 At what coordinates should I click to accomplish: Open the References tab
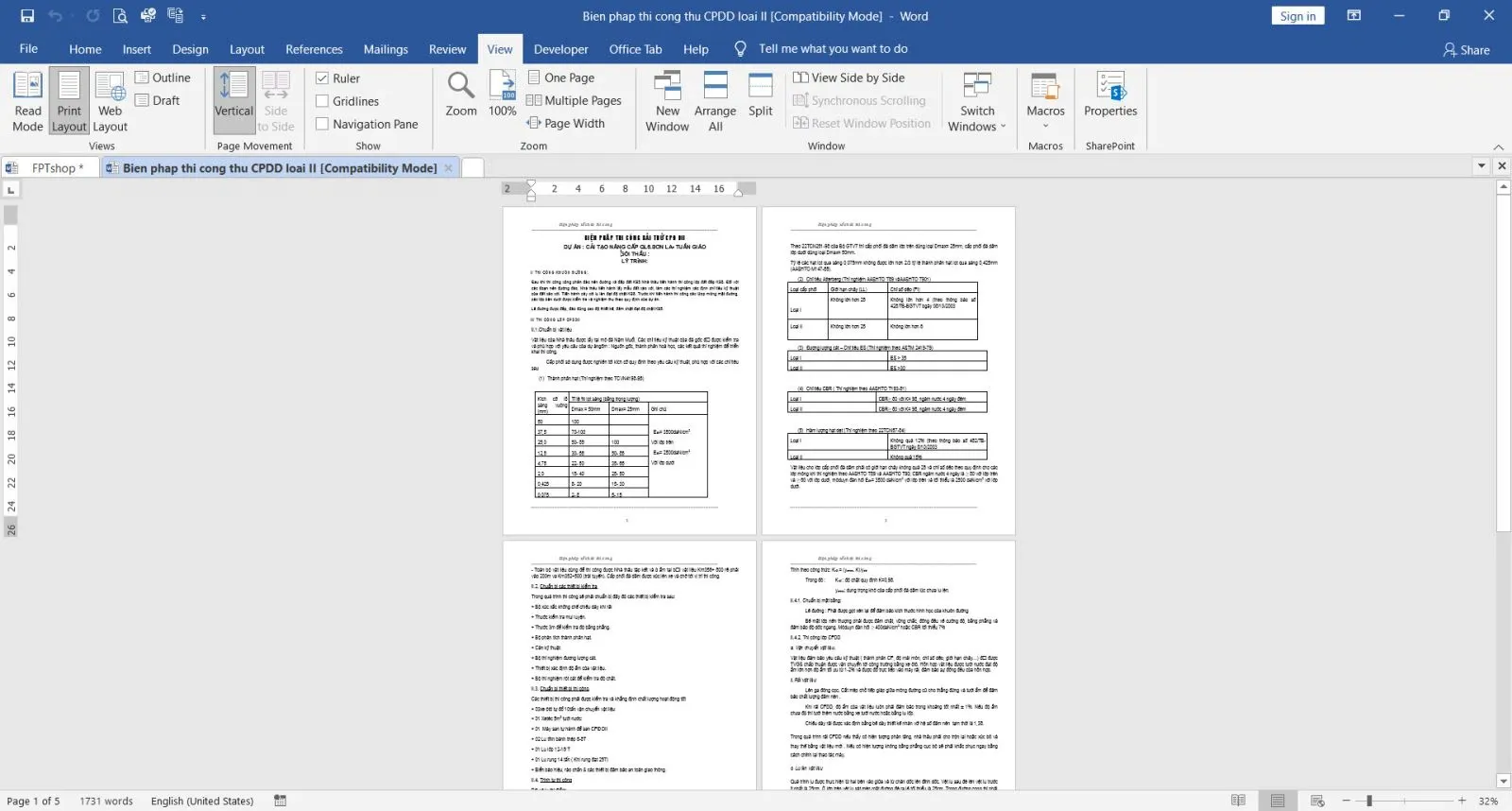(314, 49)
